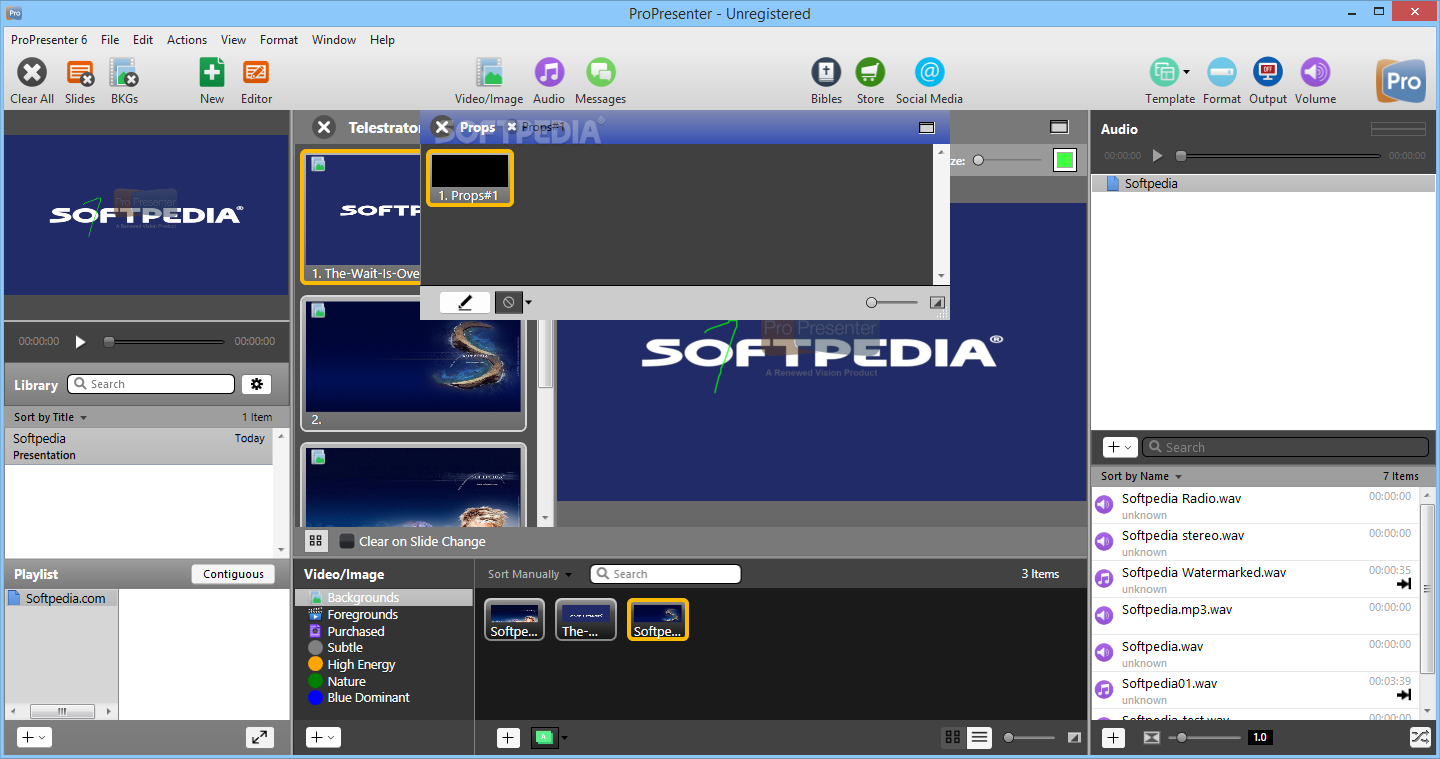The image size is (1440, 759).
Task: Play the preview video
Action: tap(81, 341)
